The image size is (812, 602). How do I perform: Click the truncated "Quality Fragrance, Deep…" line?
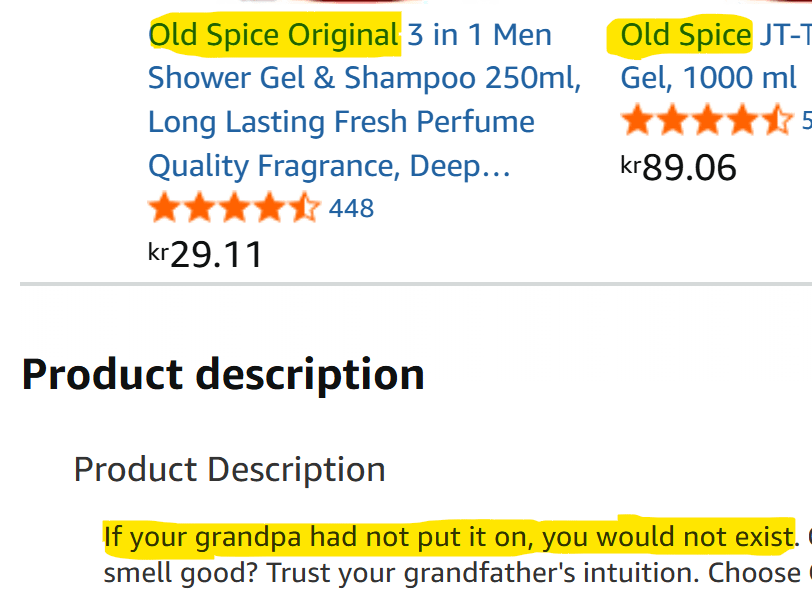(x=329, y=165)
